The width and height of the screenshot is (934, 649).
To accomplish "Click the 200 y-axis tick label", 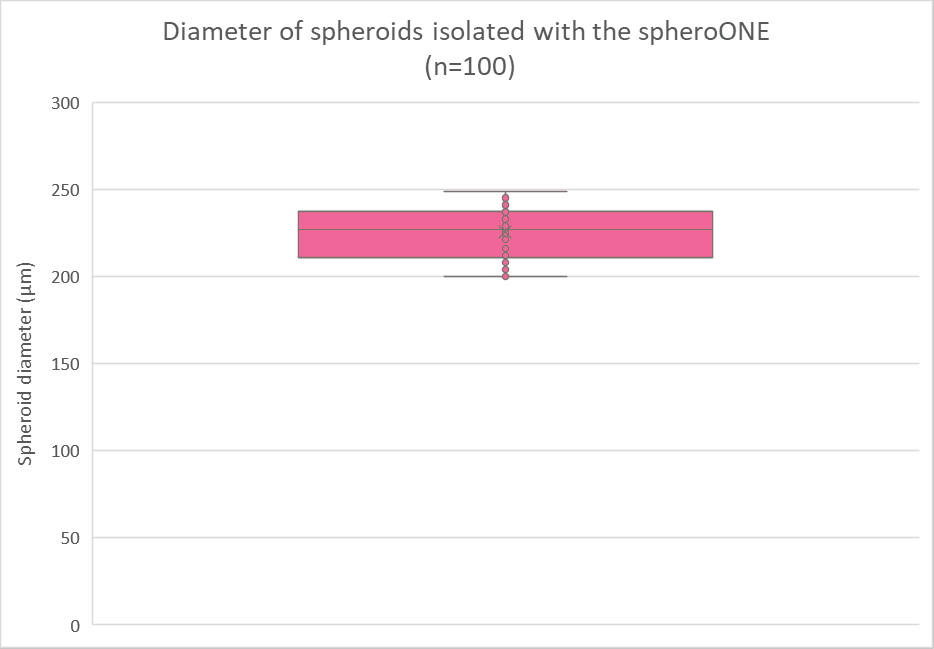I will [66, 277].
